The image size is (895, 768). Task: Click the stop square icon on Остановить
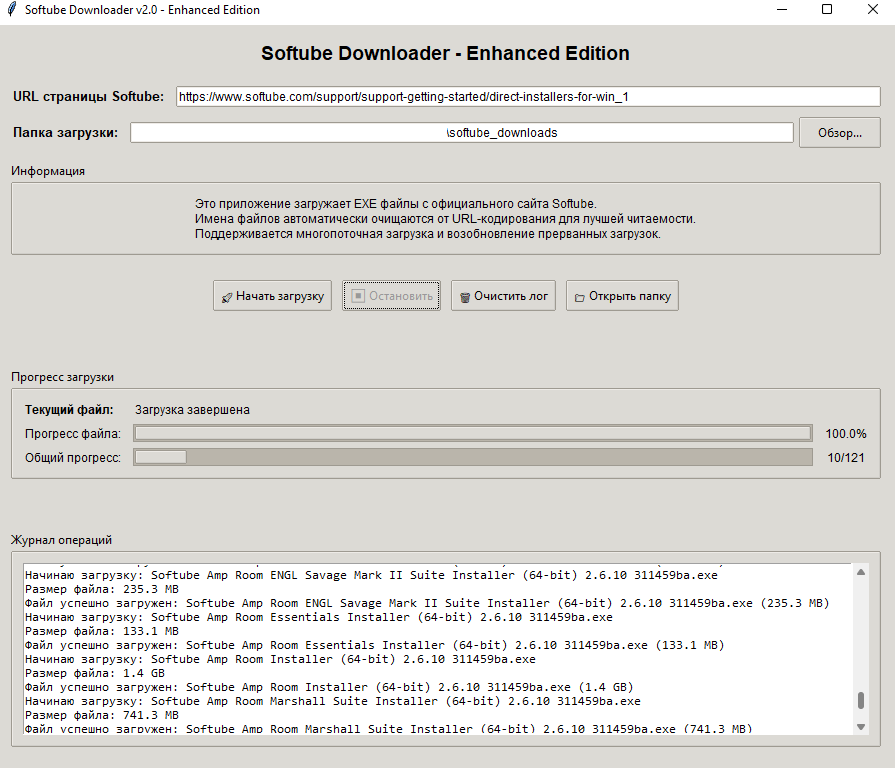coord(358,296)
